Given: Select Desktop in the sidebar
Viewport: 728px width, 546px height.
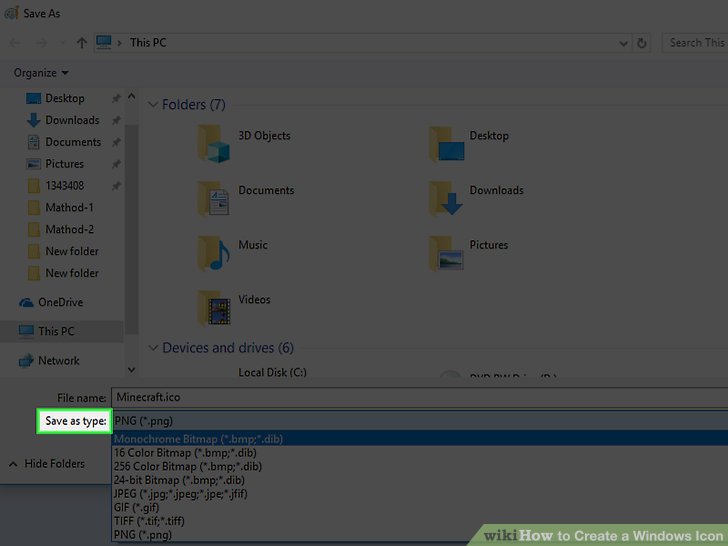Looking at the screenshot, I should pos(65,98).
